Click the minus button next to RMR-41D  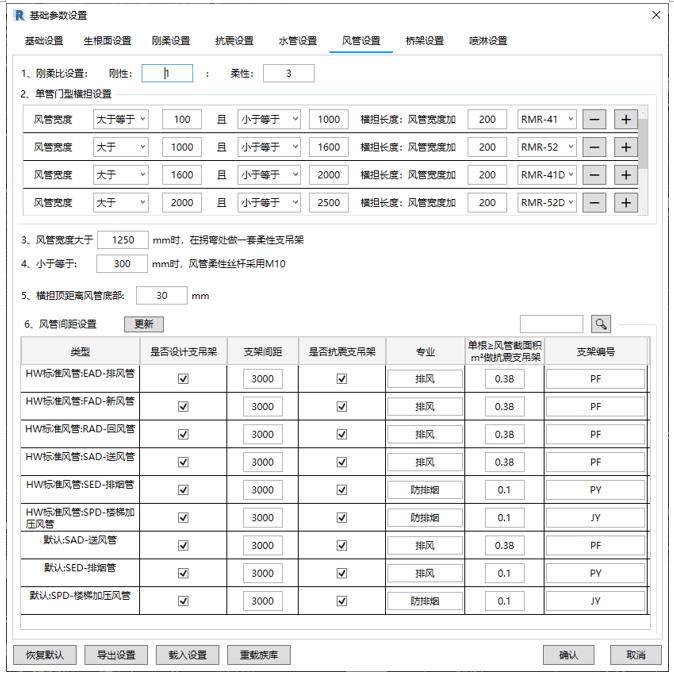click(x=594, y=175)
